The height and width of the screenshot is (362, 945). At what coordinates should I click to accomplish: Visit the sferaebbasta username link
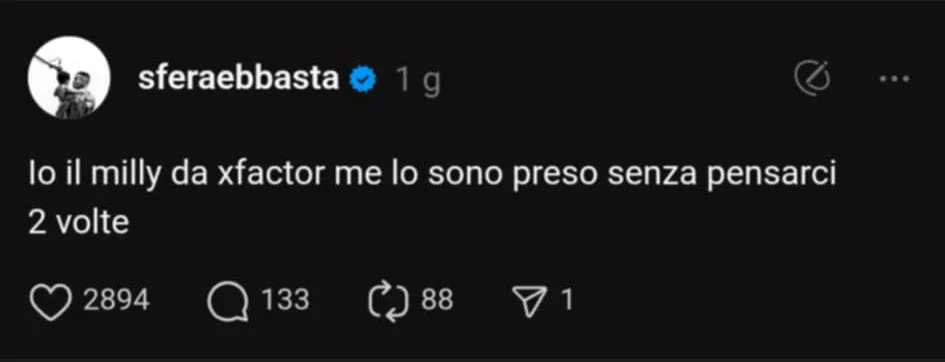click(239, 79)
